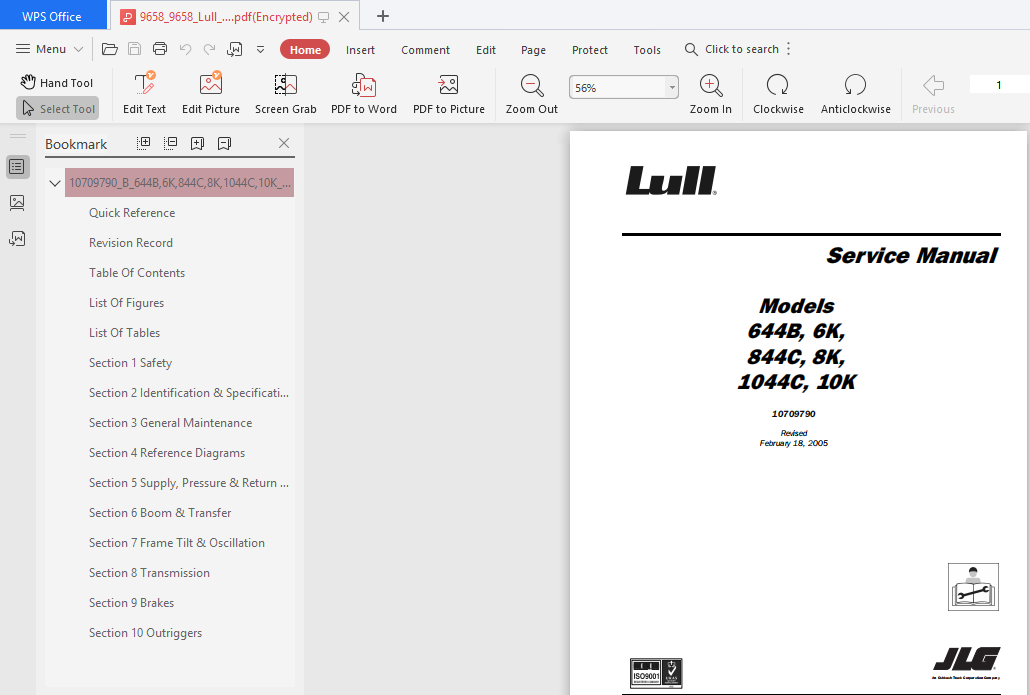Click the Undo arrow icon

(185, 49)
